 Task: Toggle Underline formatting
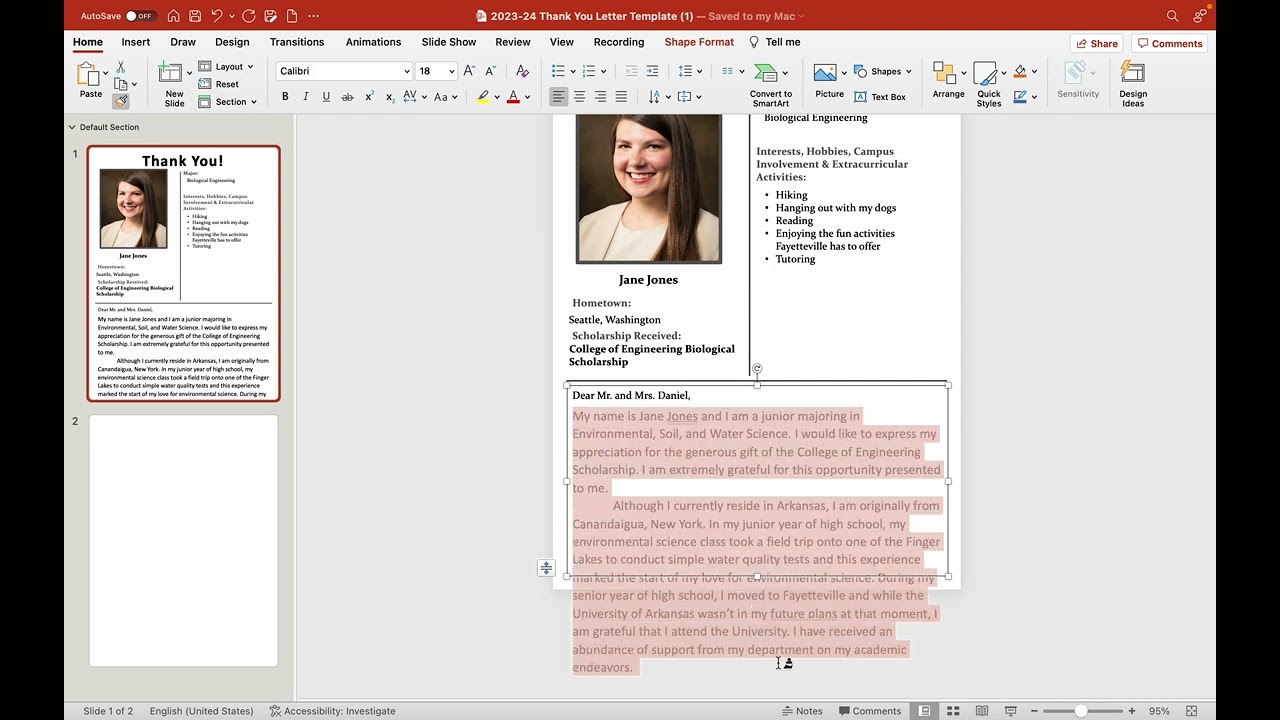(x=326, y=97)
